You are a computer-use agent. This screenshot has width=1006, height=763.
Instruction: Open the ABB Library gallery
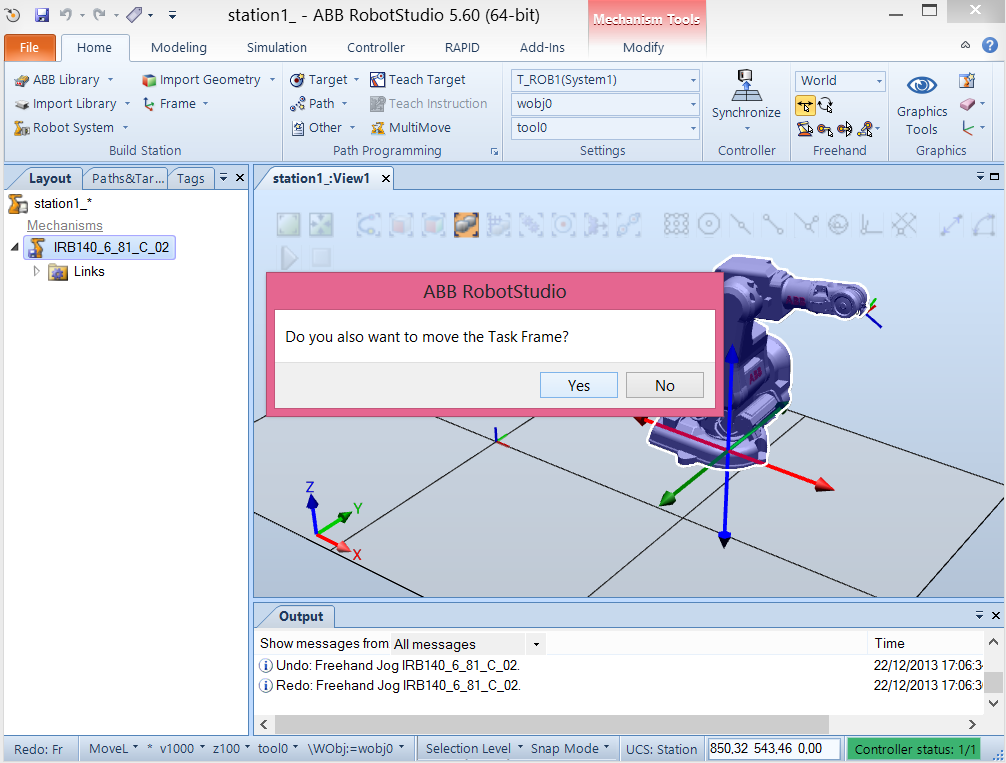click(x=64, y=80)
